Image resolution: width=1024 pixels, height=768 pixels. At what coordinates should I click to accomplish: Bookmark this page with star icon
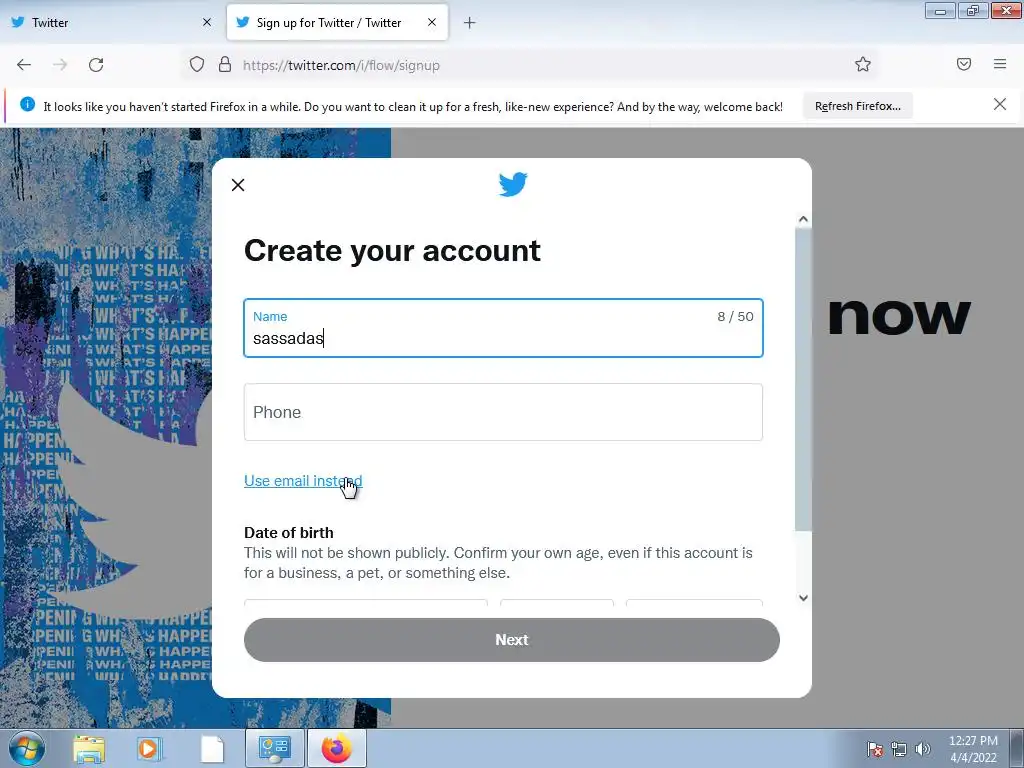pos(863,65)
